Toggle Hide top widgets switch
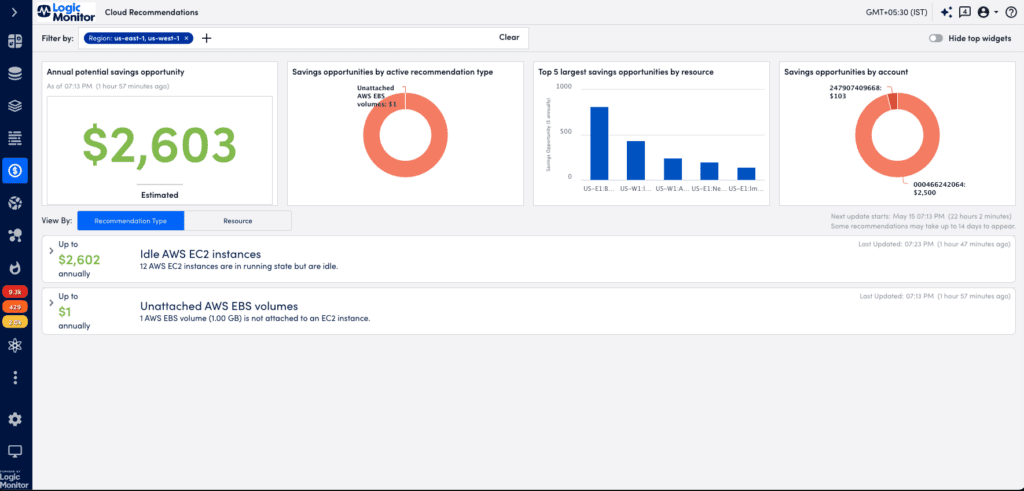Screen dimensions: 1024x491 click(x=936, y=38)
